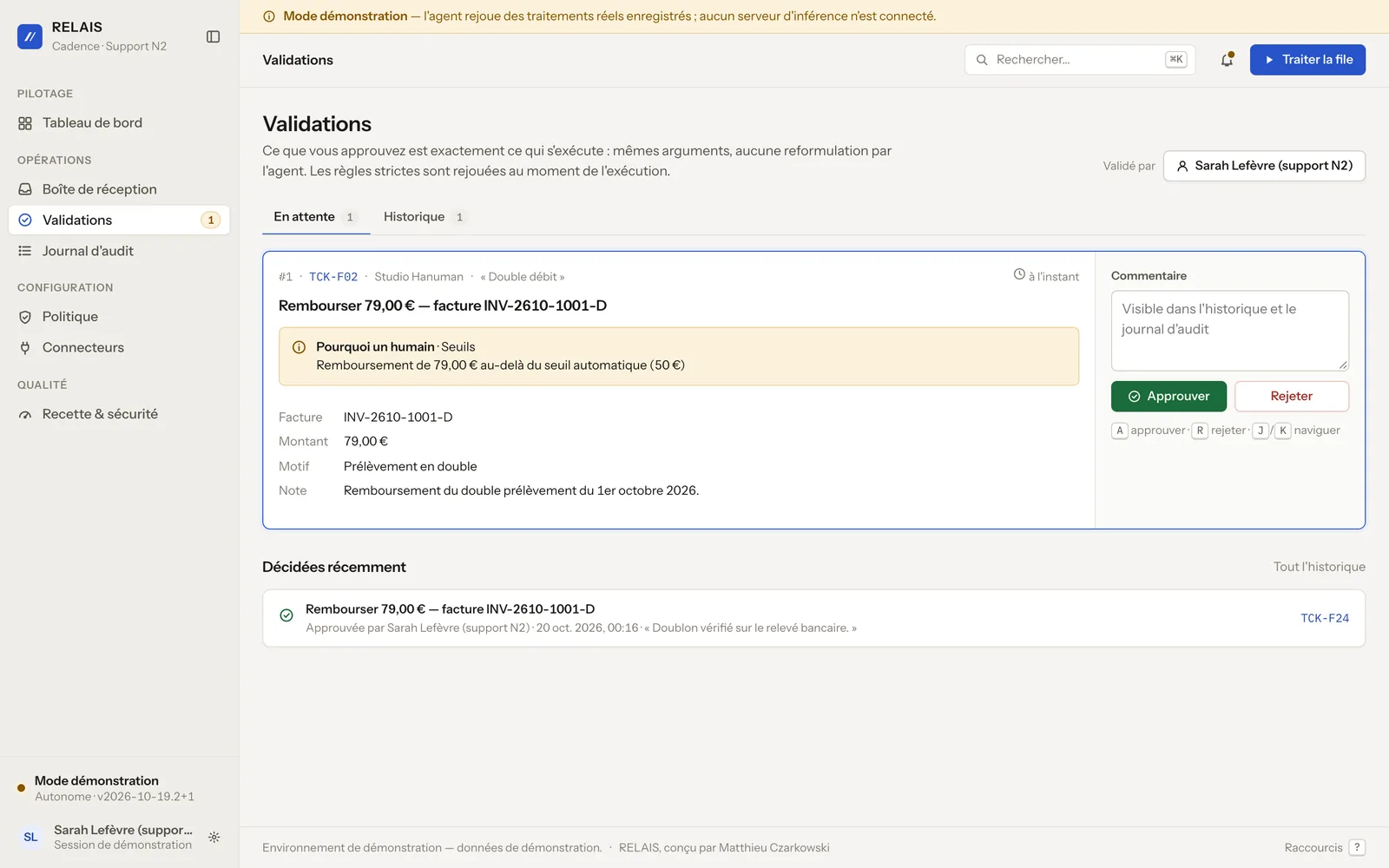The height and width of the screenshot is (868, 1389).
Task: Focus the Rechercher search field
Action: point(1080,60)
